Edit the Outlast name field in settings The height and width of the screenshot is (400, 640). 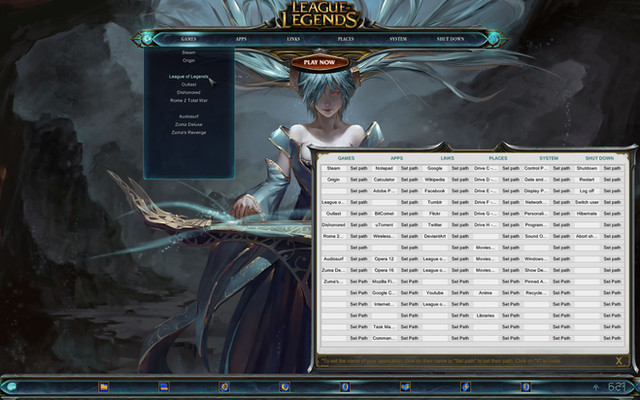click(x=333, y=213)
